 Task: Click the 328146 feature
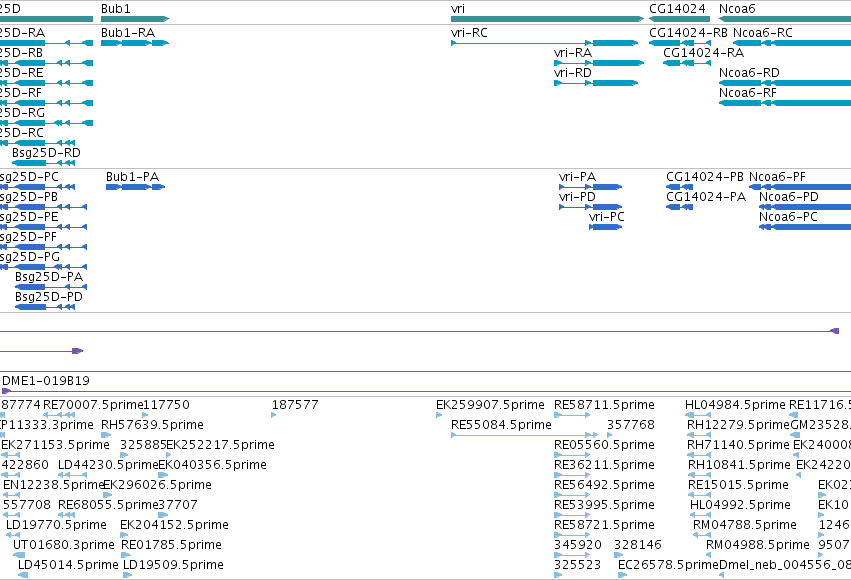pos(619,555)
